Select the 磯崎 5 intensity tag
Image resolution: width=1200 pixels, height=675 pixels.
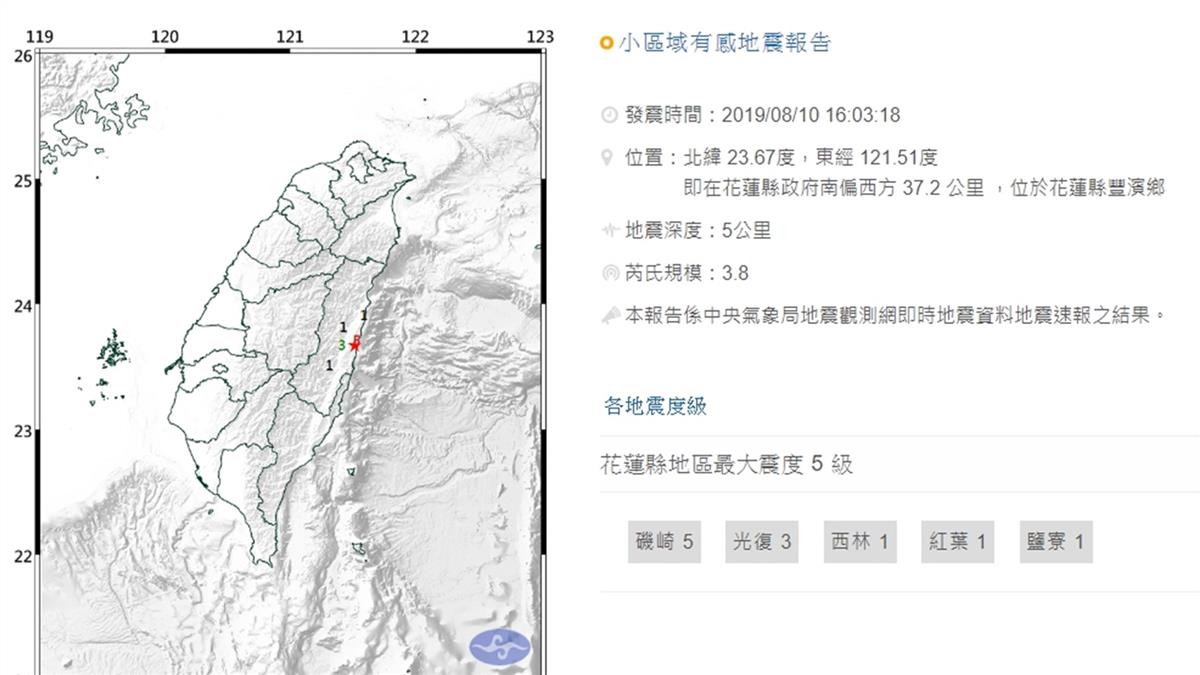pyautogui.click(x=664, y=542)
